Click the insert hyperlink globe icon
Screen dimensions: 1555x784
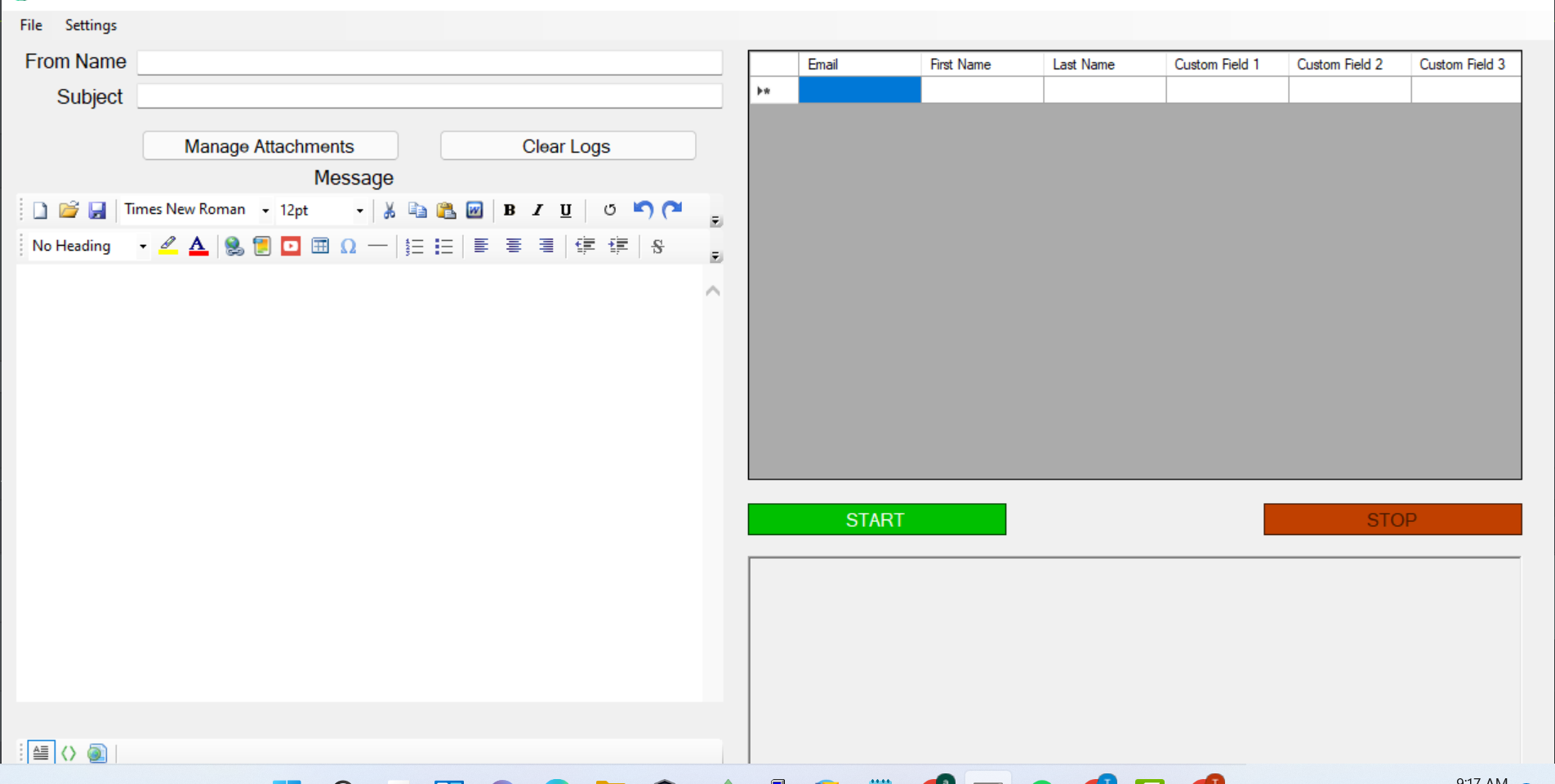coord(234,246)
